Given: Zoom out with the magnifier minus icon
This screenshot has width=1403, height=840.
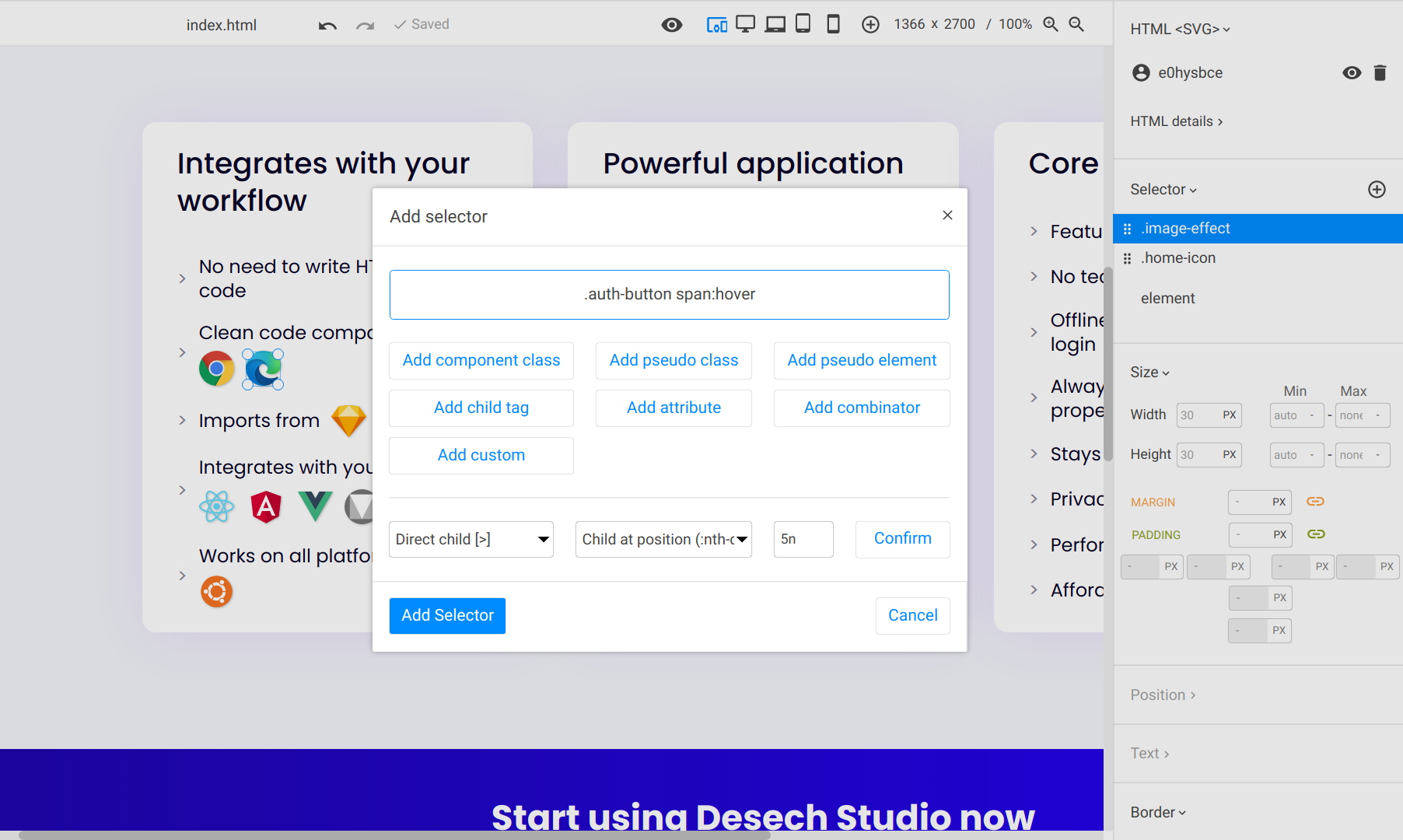Looking at the screenshot, I should coord(1076,24).
